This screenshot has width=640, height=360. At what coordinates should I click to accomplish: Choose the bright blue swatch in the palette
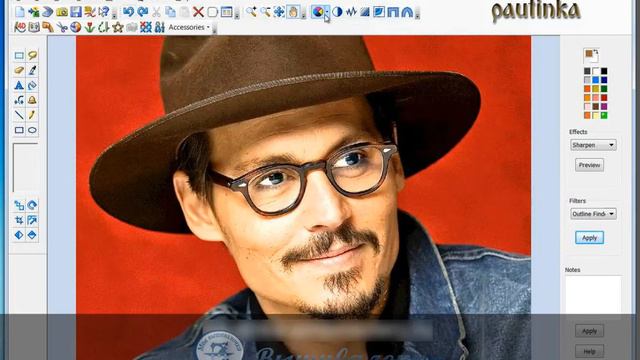tap(596, 80)
